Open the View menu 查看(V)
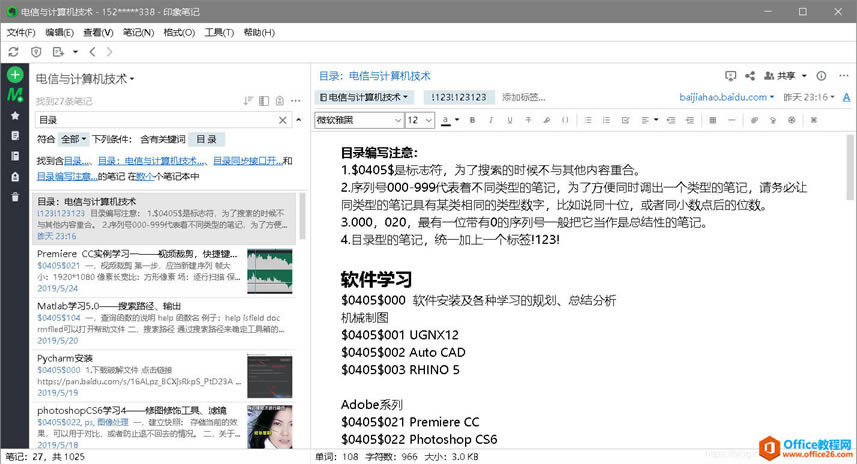The width and height of the screenshot is (857, 464). point(98,32)
